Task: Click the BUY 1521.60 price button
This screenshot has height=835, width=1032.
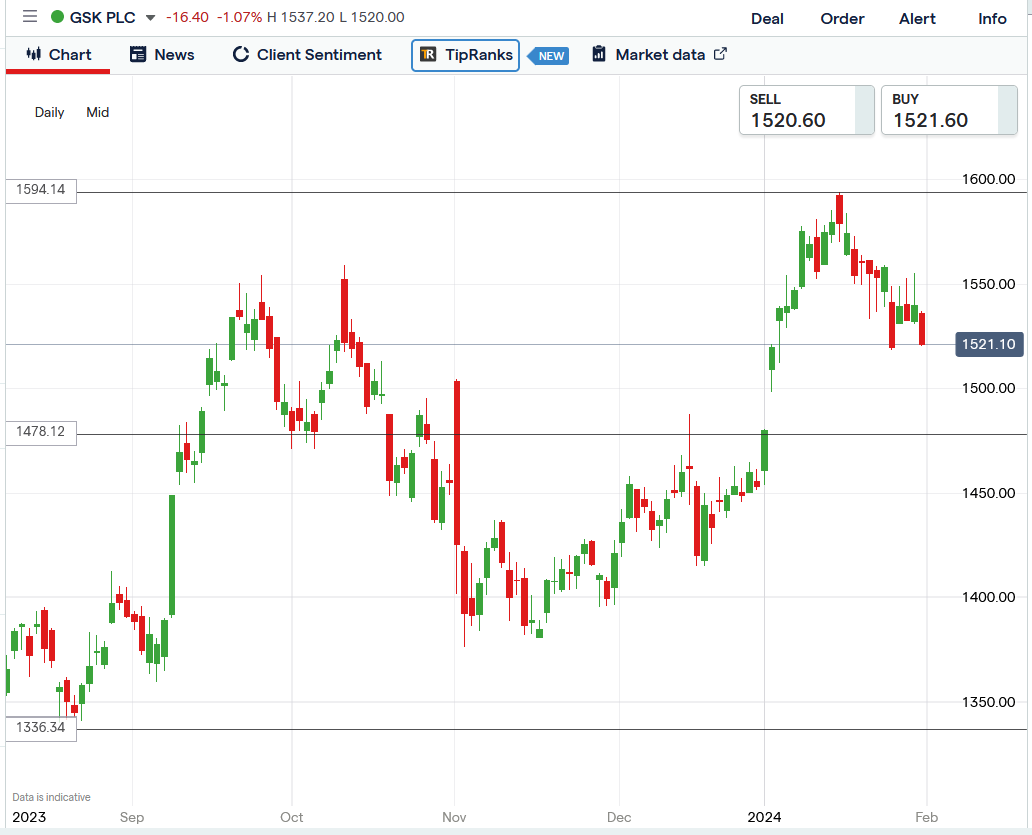Action: point(949,111)
